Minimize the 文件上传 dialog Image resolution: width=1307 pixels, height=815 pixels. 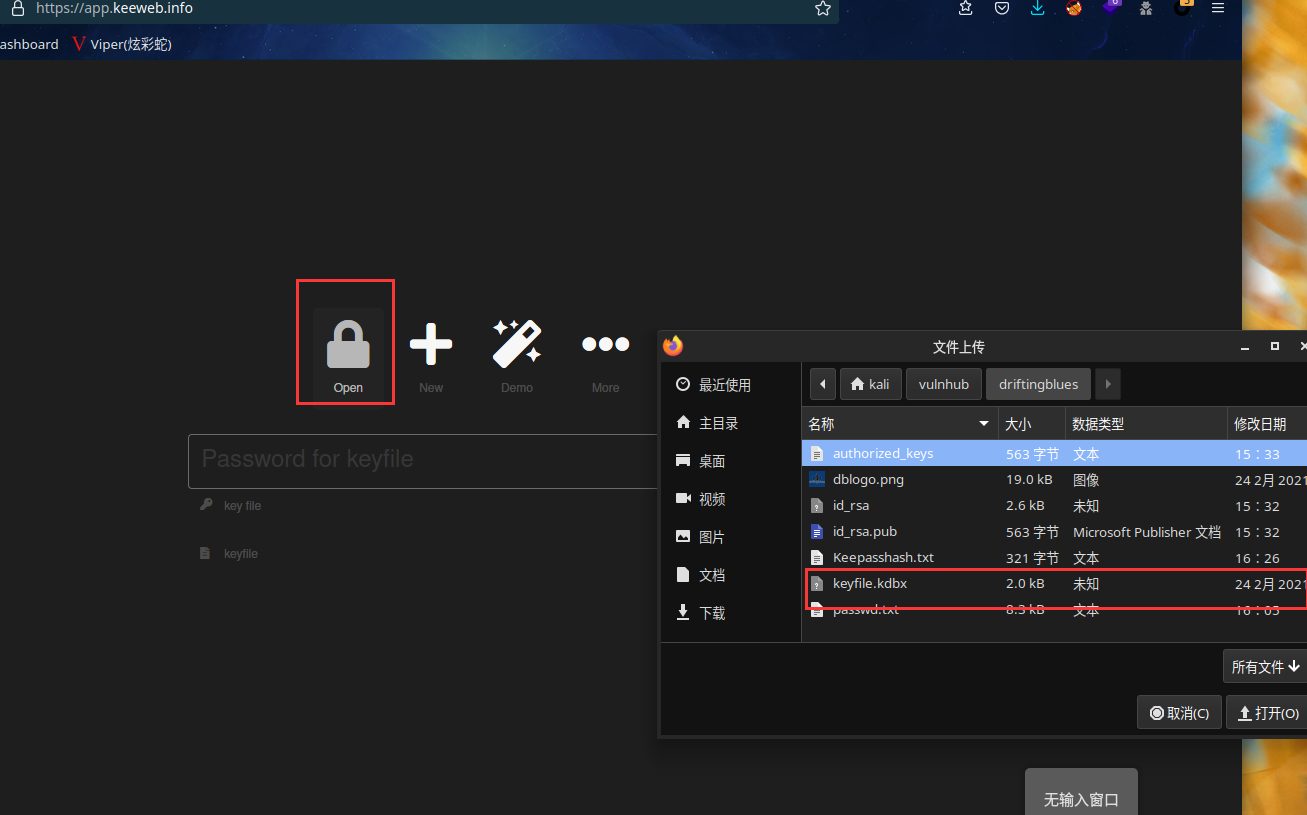[x=1245, y=346]
